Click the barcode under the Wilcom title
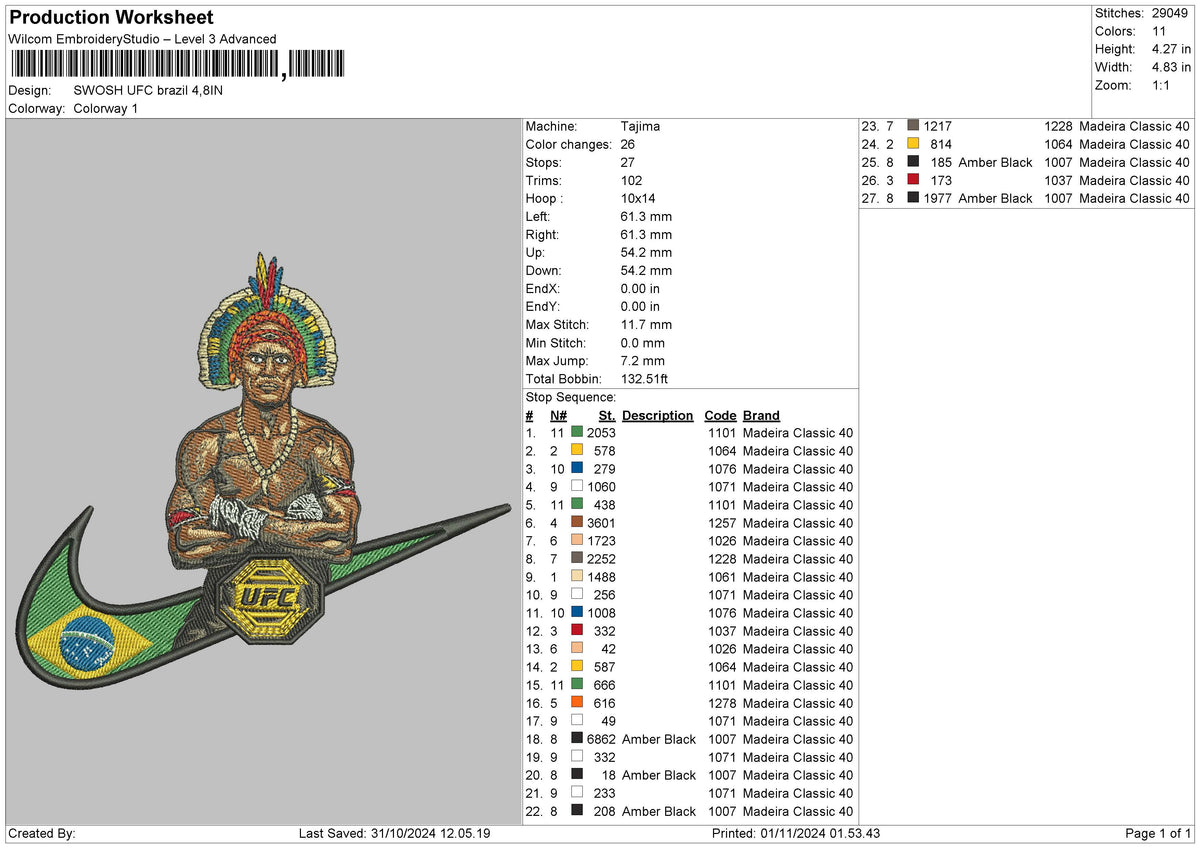 176,66
